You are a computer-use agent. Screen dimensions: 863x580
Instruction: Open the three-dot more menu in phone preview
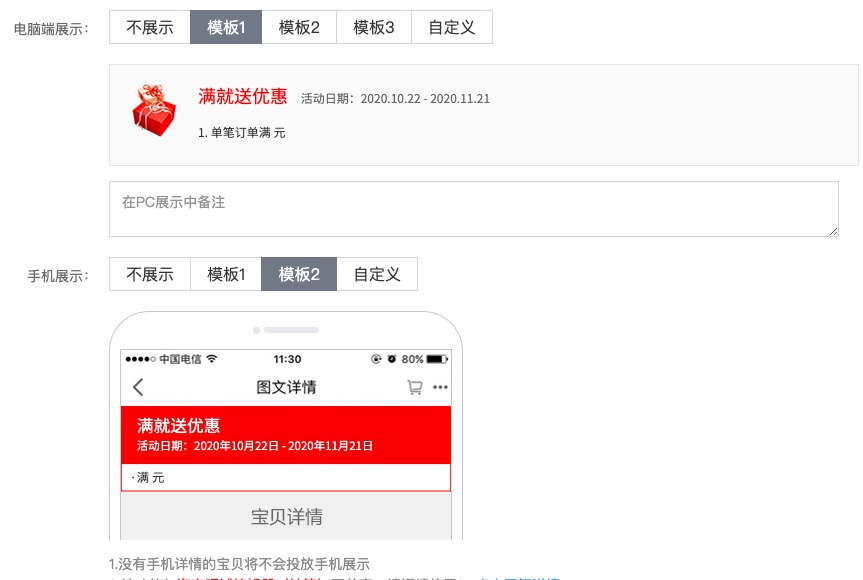point(440,388)
